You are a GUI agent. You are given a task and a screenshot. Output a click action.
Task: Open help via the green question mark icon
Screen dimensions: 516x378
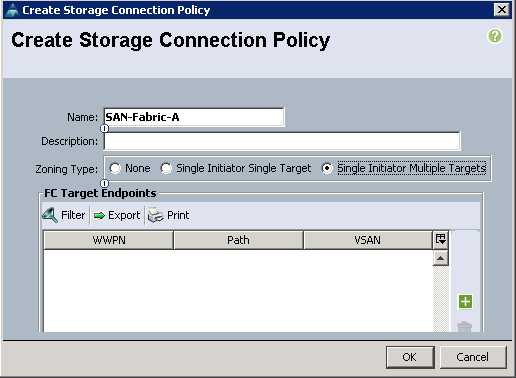point(495,36)
